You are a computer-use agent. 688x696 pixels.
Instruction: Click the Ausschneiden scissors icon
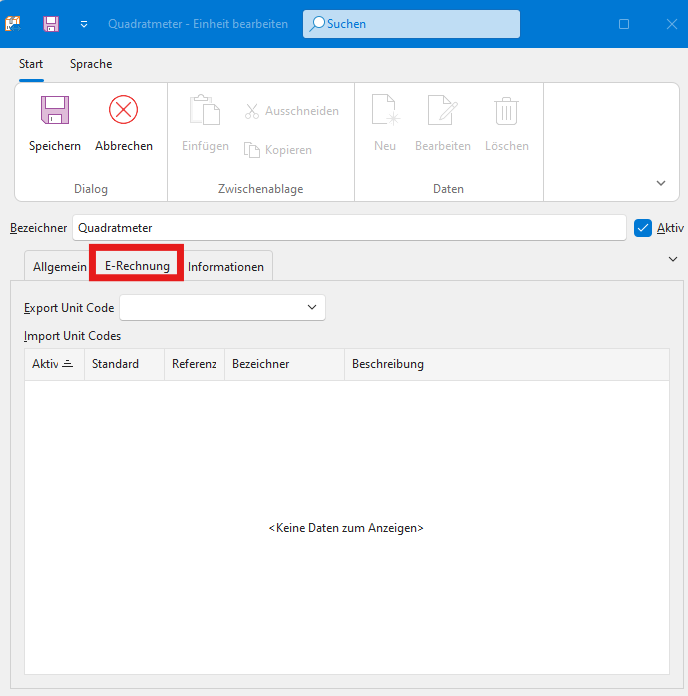(x=252, y=111)
